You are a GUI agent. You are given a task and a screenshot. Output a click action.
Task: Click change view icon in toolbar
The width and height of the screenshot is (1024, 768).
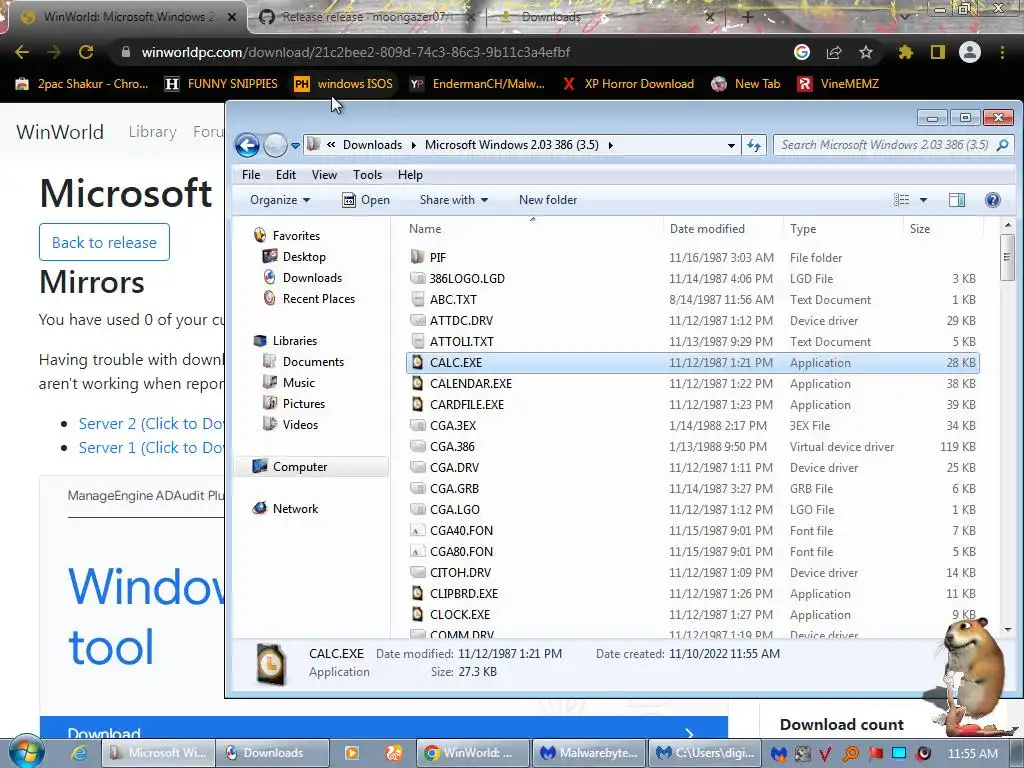click(901, 200)
